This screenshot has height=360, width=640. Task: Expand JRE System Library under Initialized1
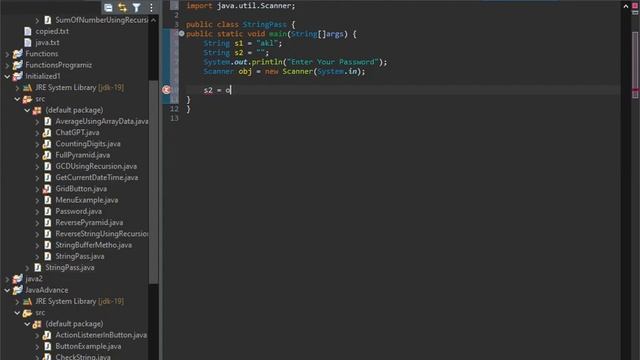point(17,87)
